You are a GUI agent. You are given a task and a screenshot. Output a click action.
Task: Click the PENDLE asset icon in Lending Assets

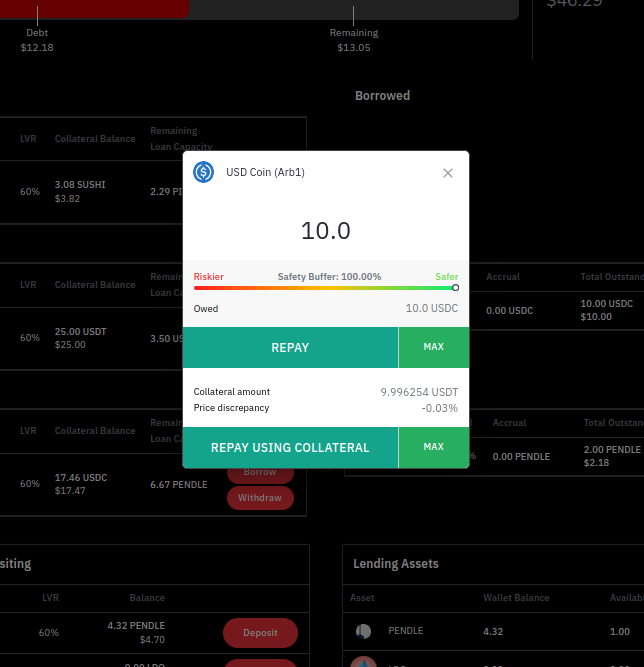click(x=363, y=631)
